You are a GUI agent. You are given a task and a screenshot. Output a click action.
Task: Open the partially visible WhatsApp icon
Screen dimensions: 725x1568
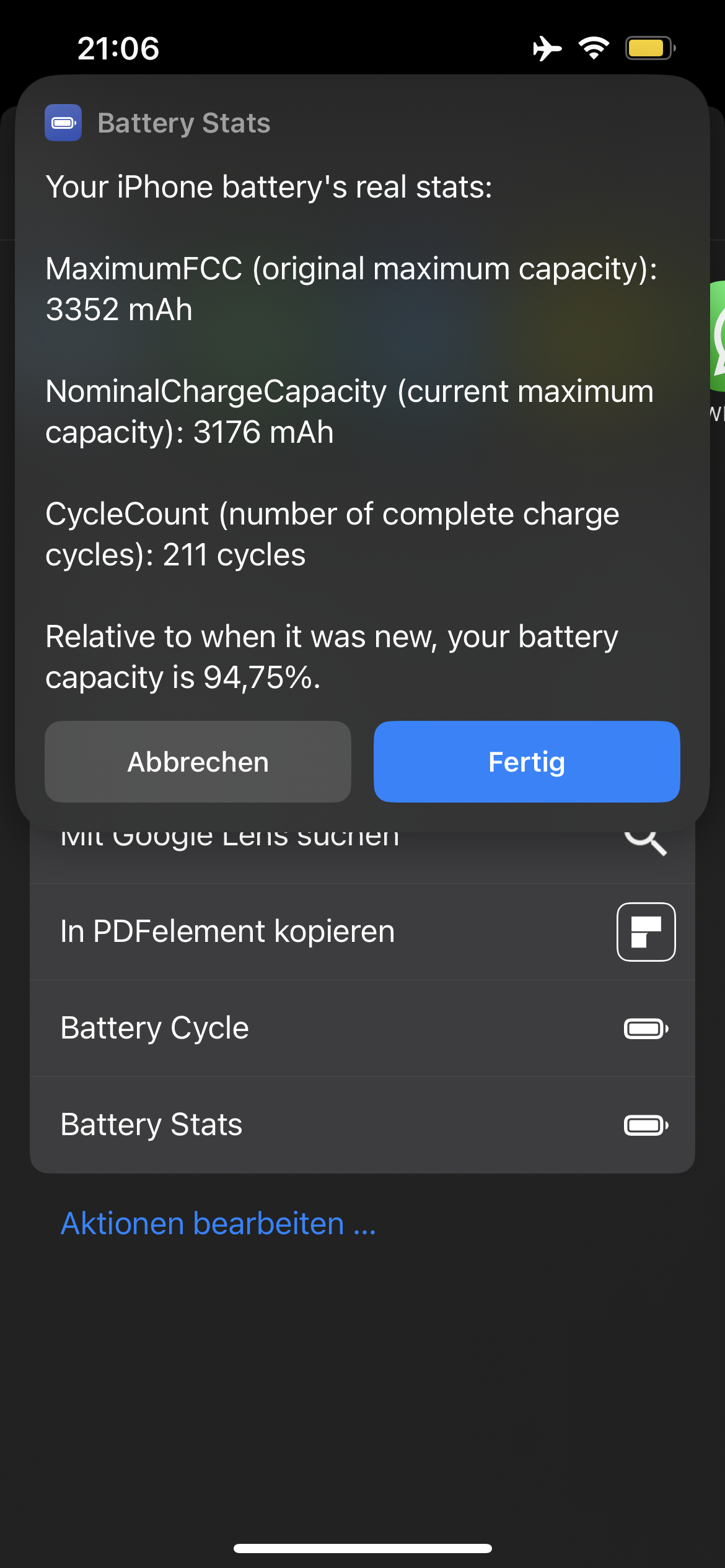[718, 336]
